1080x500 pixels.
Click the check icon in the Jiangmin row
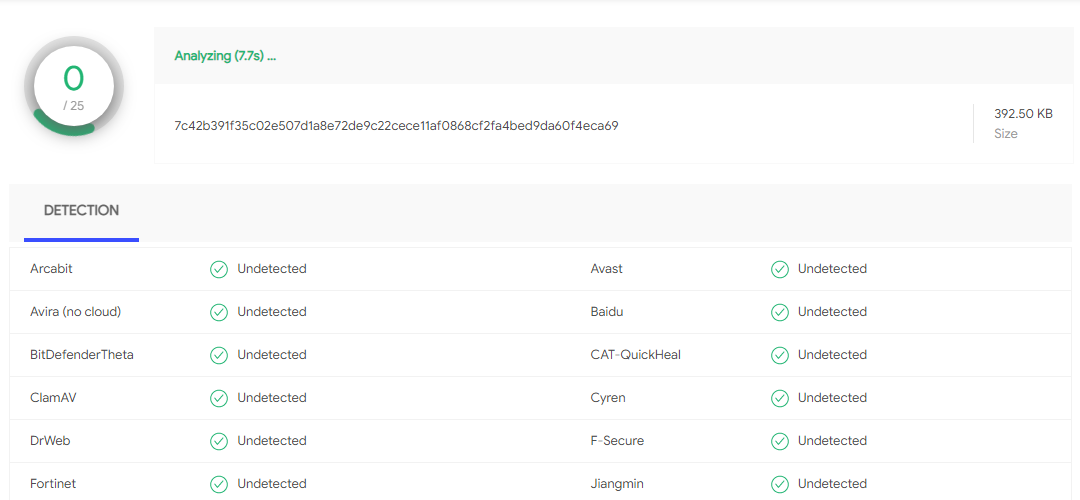point(780,484)
